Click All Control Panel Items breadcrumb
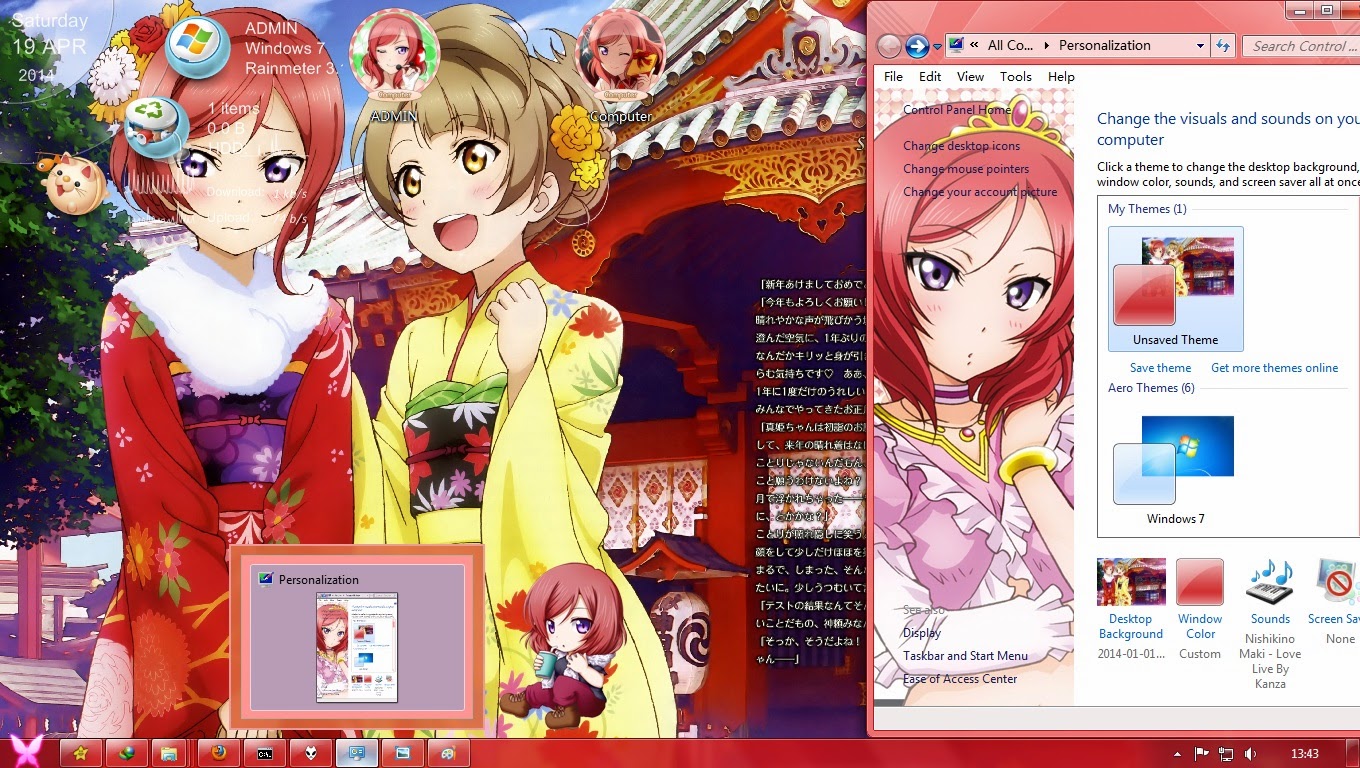 pos(1010,45)
